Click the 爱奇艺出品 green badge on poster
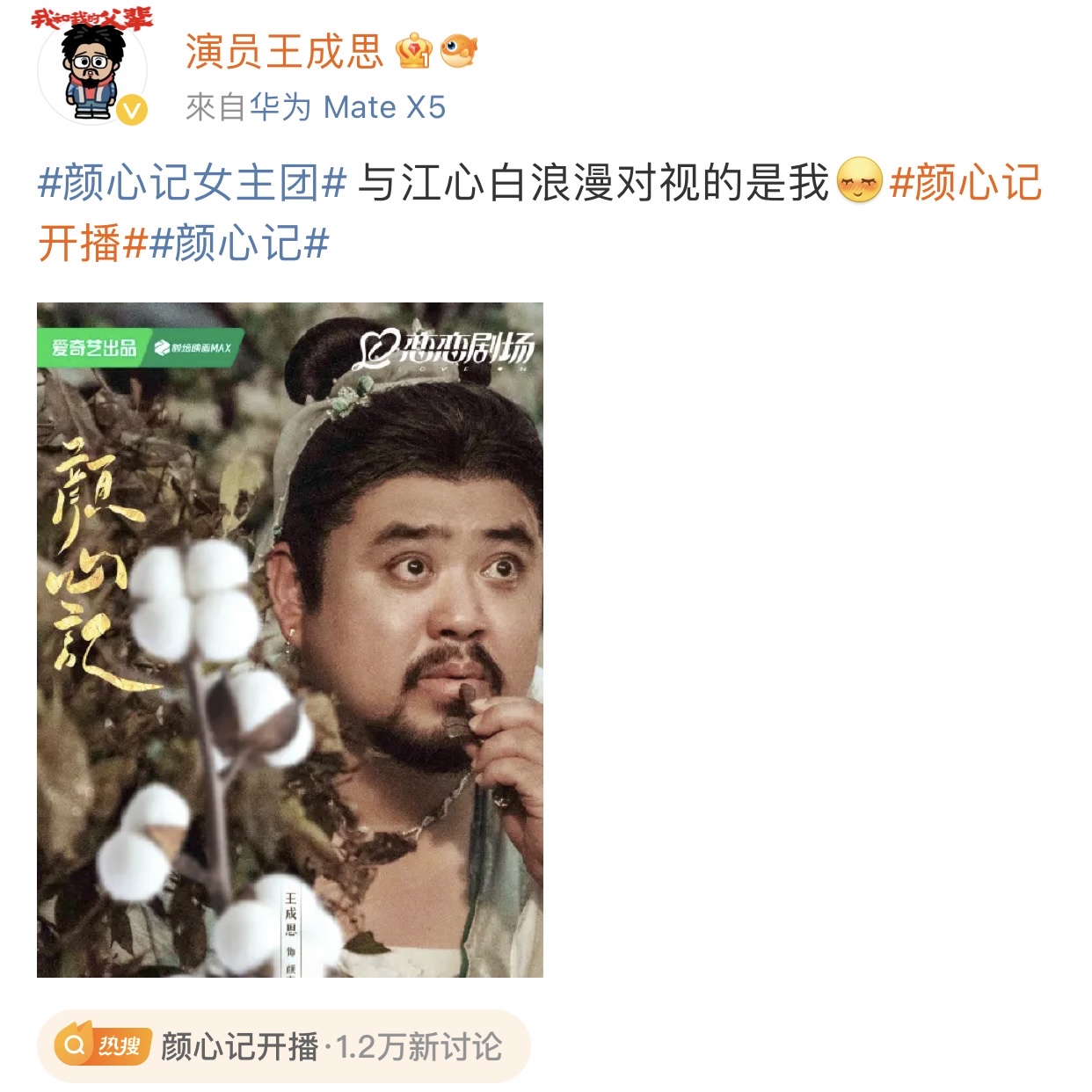 (x=94, y=348)
